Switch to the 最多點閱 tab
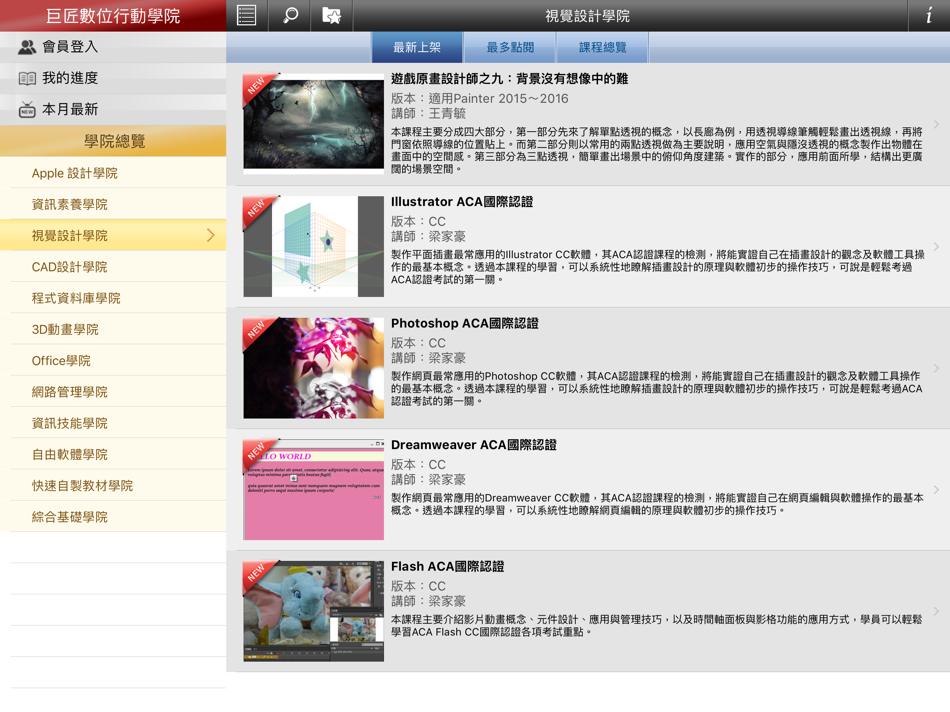The height and width of the screenshot is (712, 950). [510, 47]
